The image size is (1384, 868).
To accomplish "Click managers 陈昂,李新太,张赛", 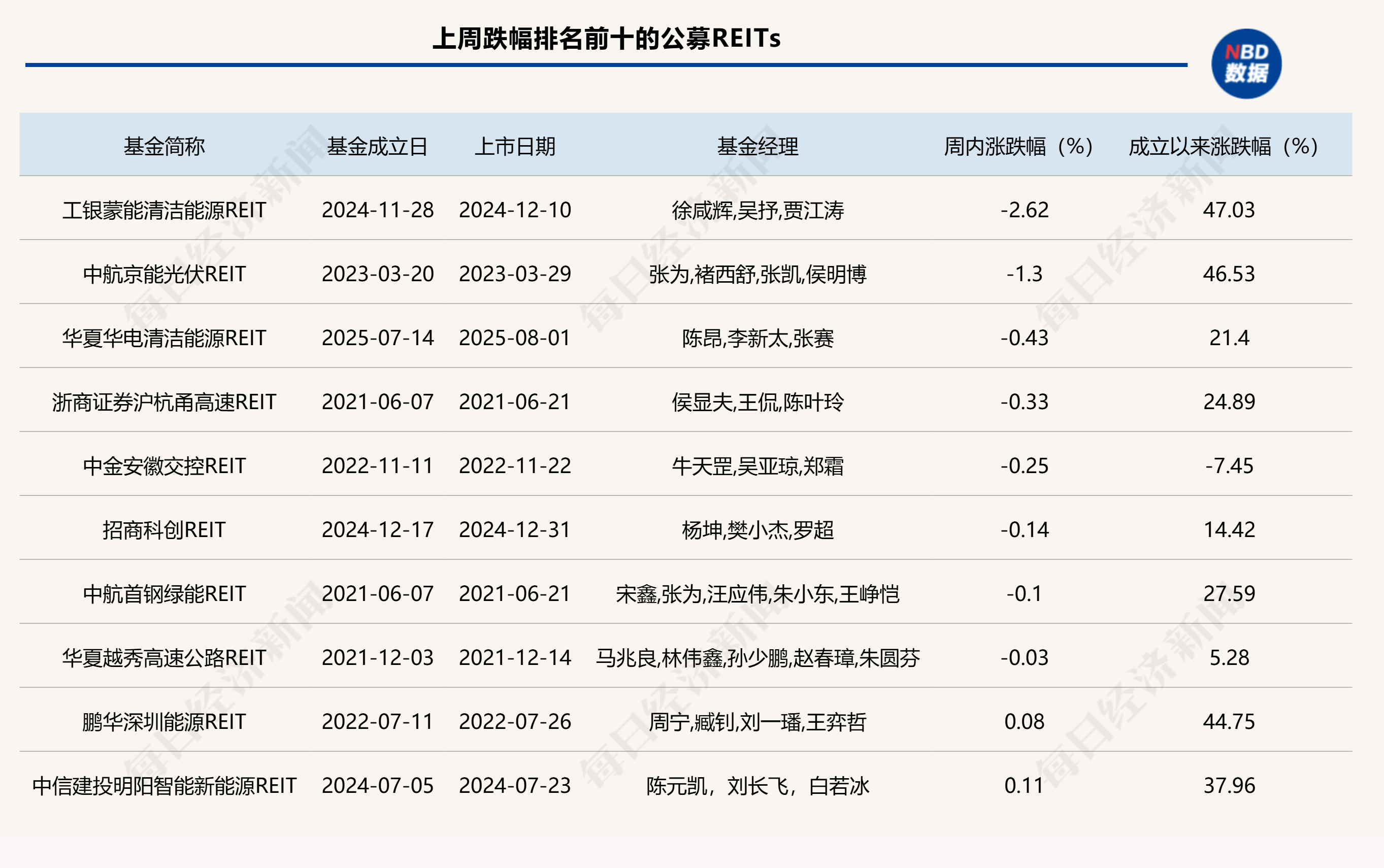I will tap(757, 338).
